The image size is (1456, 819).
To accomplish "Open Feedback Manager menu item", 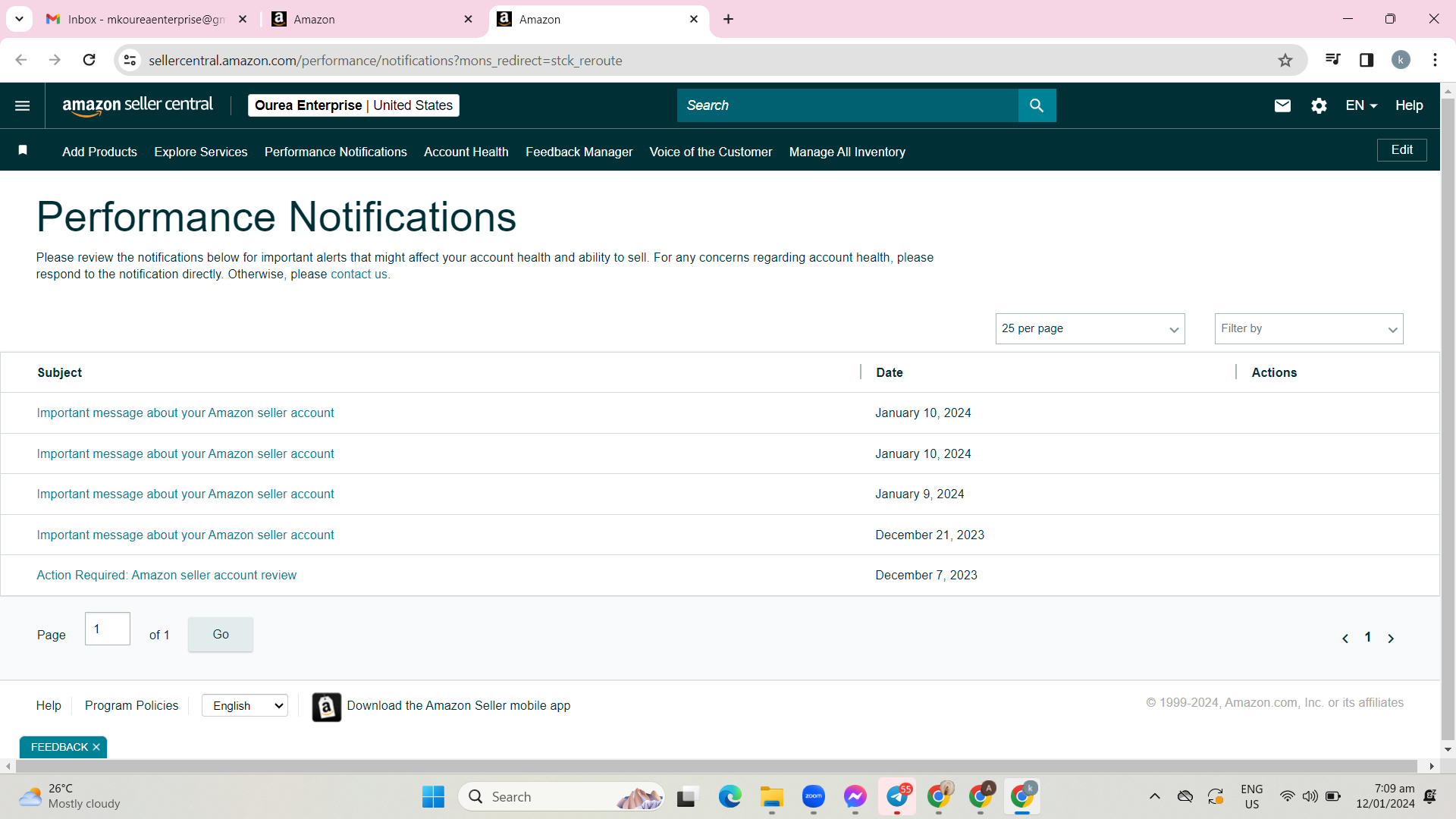I will [x=579, y=152].
